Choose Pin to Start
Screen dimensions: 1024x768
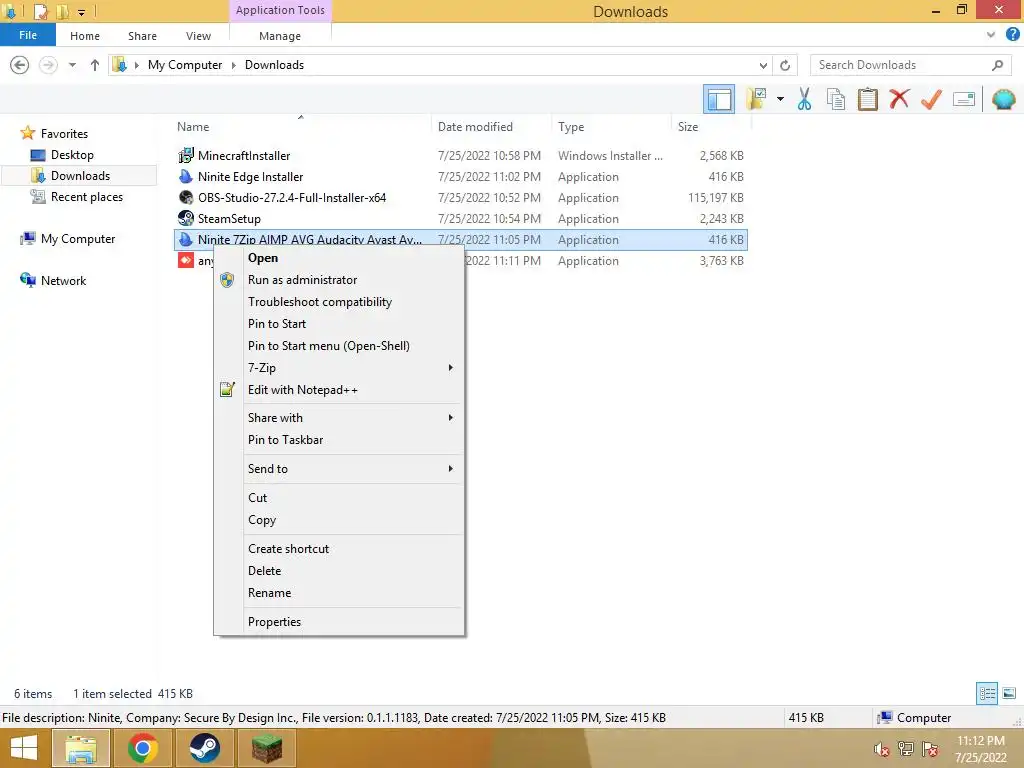pyautogui.click(x=339, y=324)
